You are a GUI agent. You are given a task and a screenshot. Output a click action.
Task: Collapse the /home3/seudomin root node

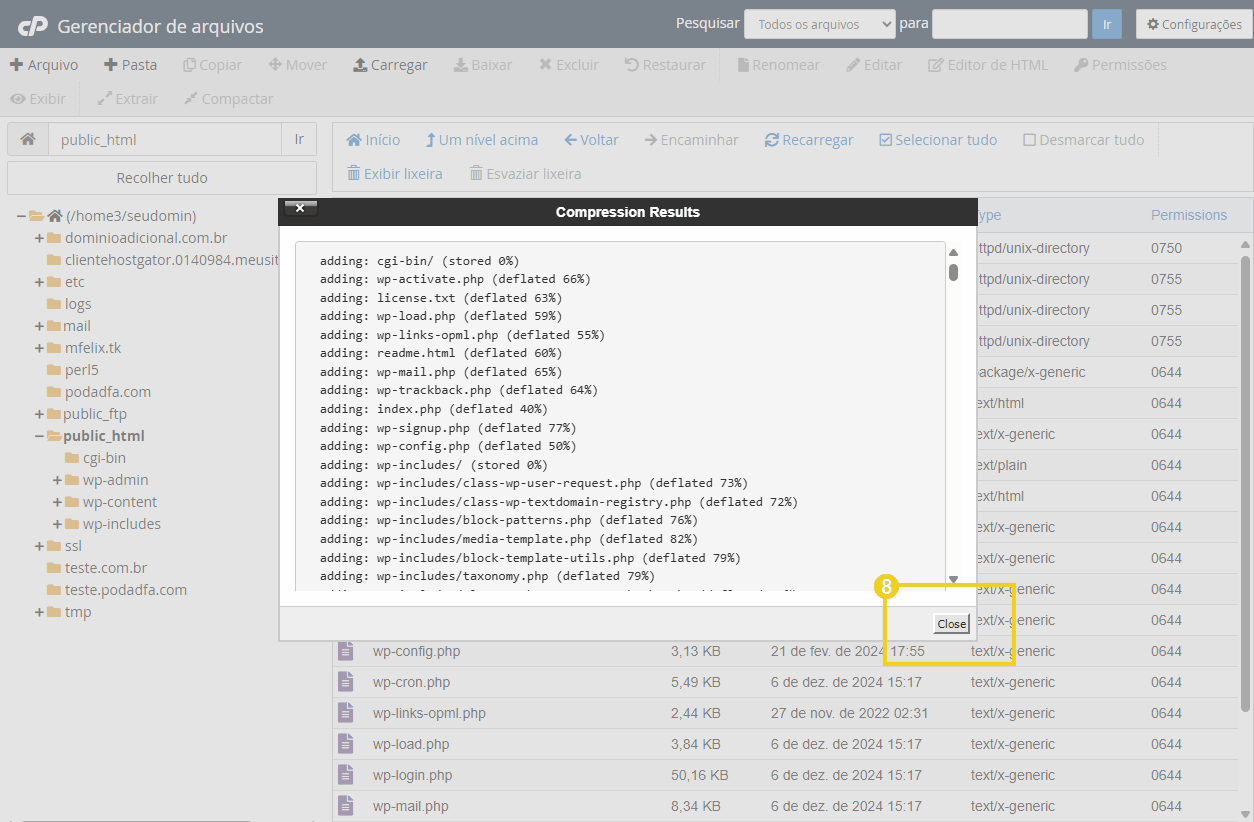tap(20, 216)
